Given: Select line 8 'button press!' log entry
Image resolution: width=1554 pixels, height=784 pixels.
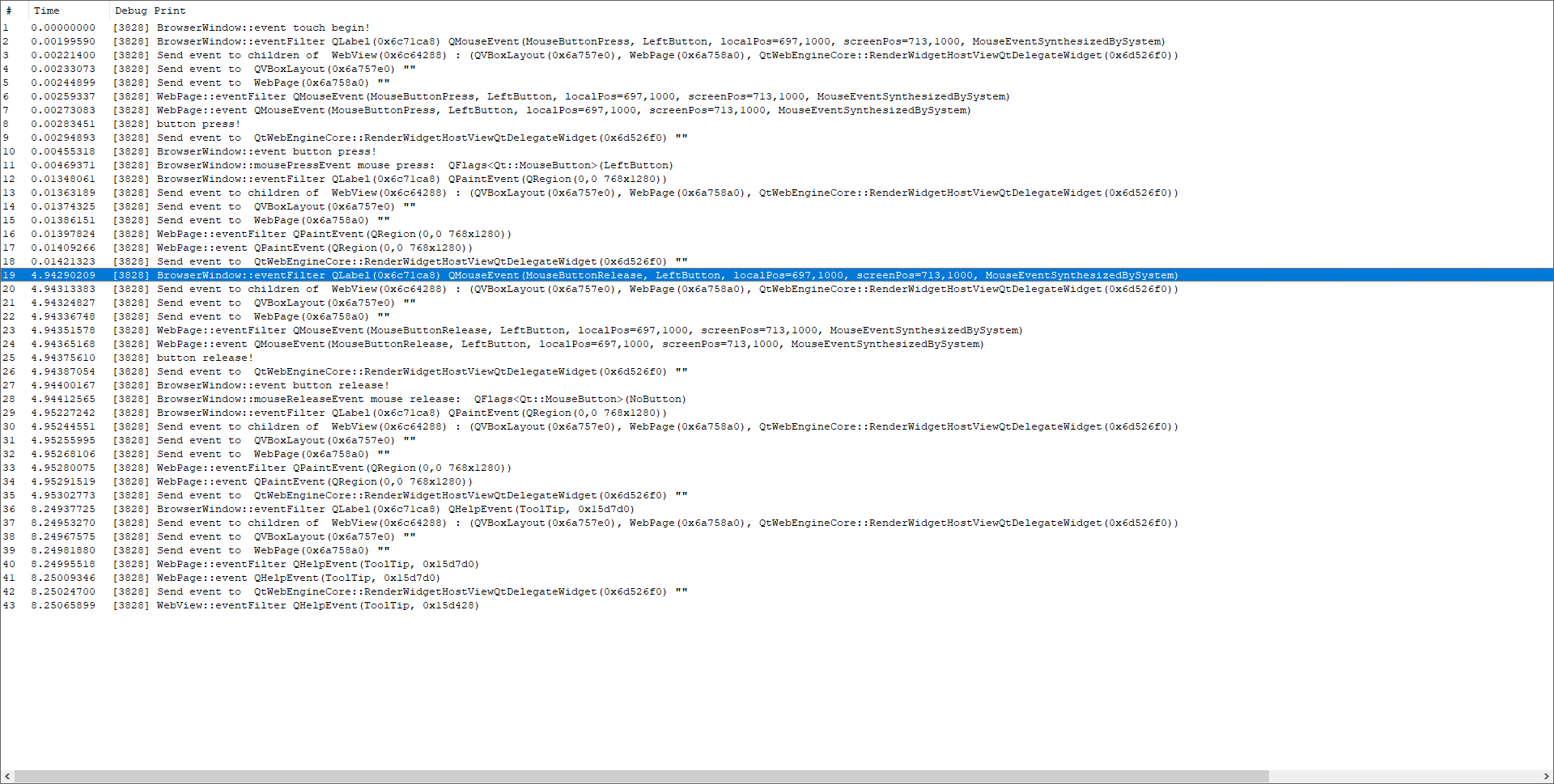Looking at the screenshot, I should point(198,124).
